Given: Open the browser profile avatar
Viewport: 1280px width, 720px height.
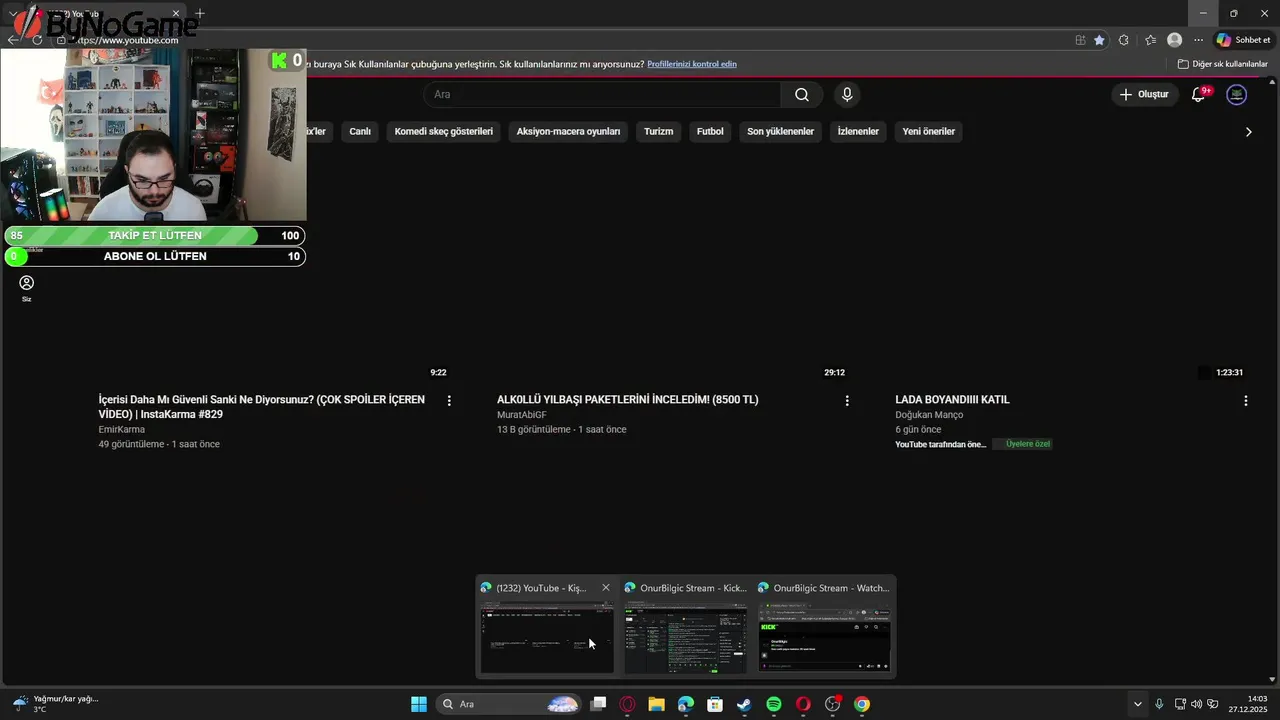Looking at the screenshot, I should pos(1175,40).
